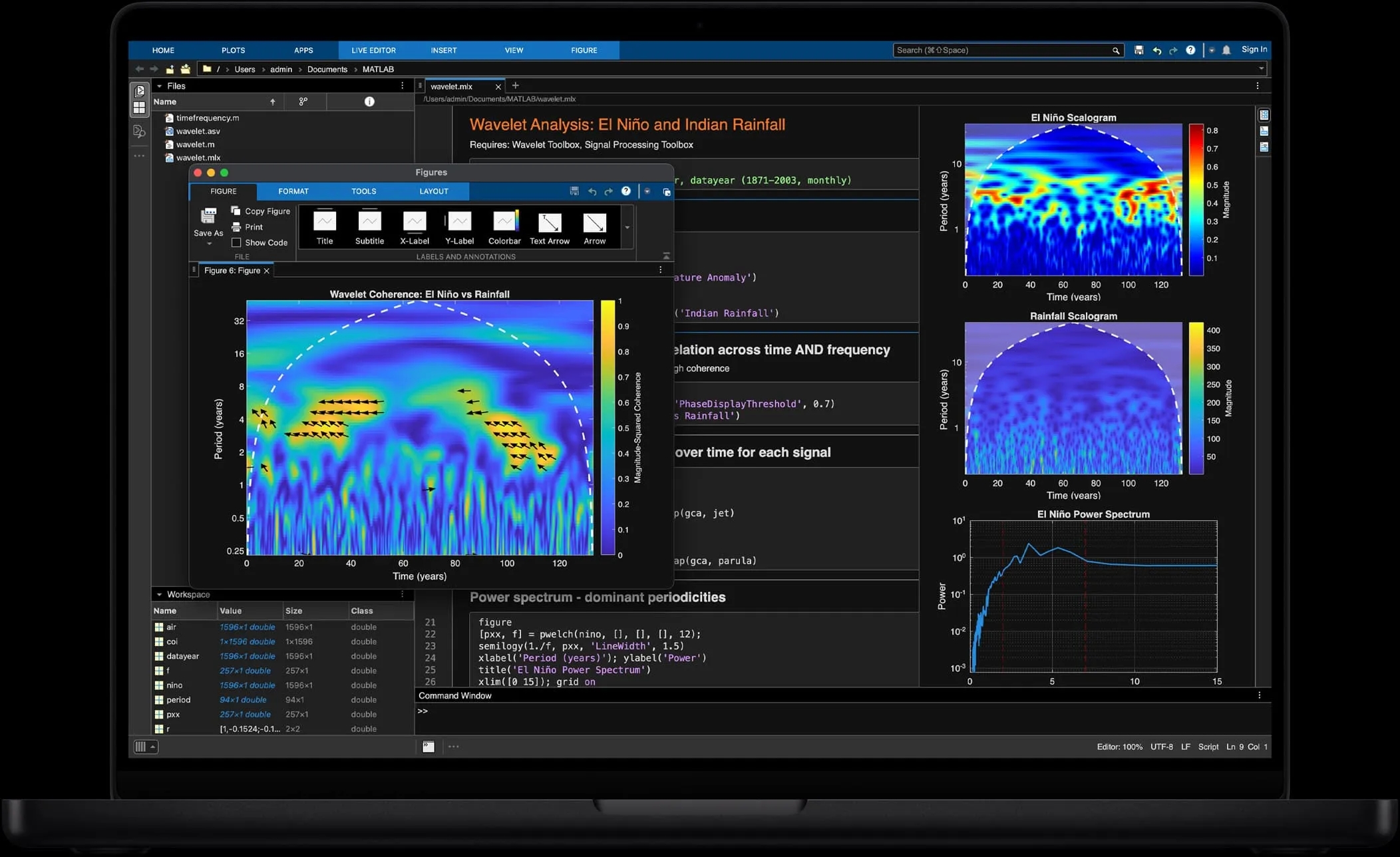Save the figure using the disk icon

point(574,191)
